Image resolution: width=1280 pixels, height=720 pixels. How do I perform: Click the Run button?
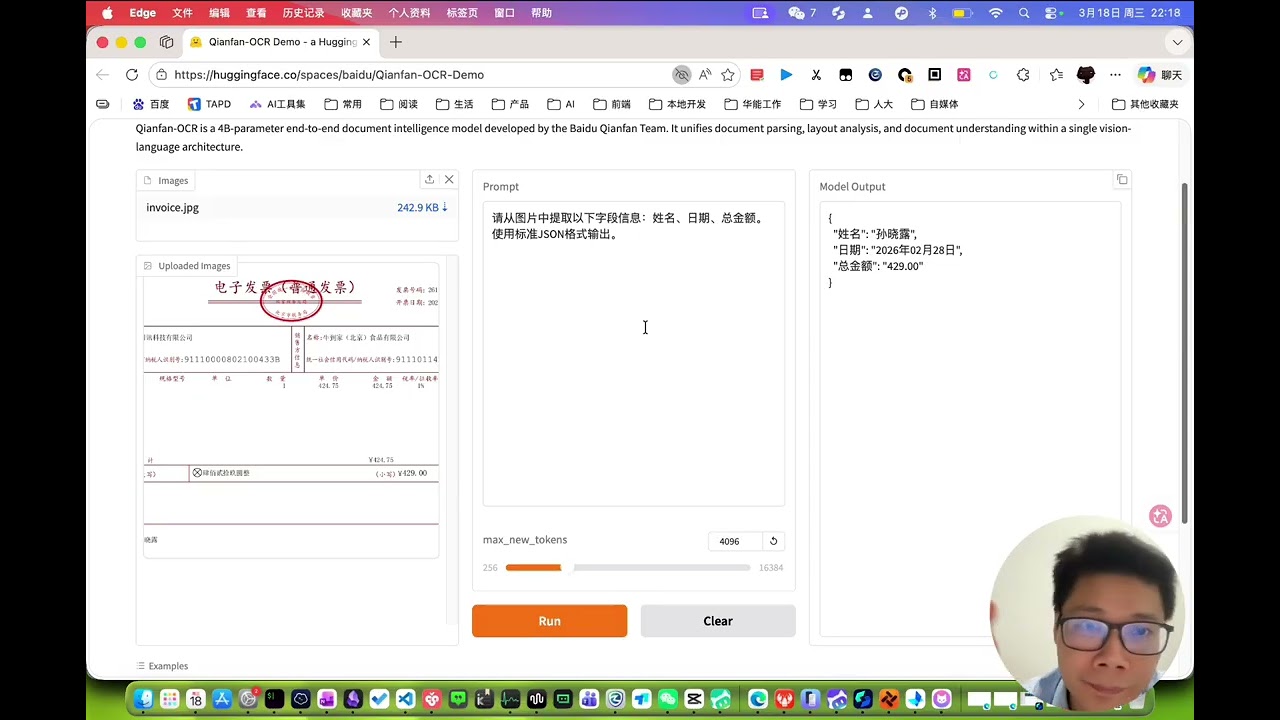pyautogui.click(x=549, y=621)
